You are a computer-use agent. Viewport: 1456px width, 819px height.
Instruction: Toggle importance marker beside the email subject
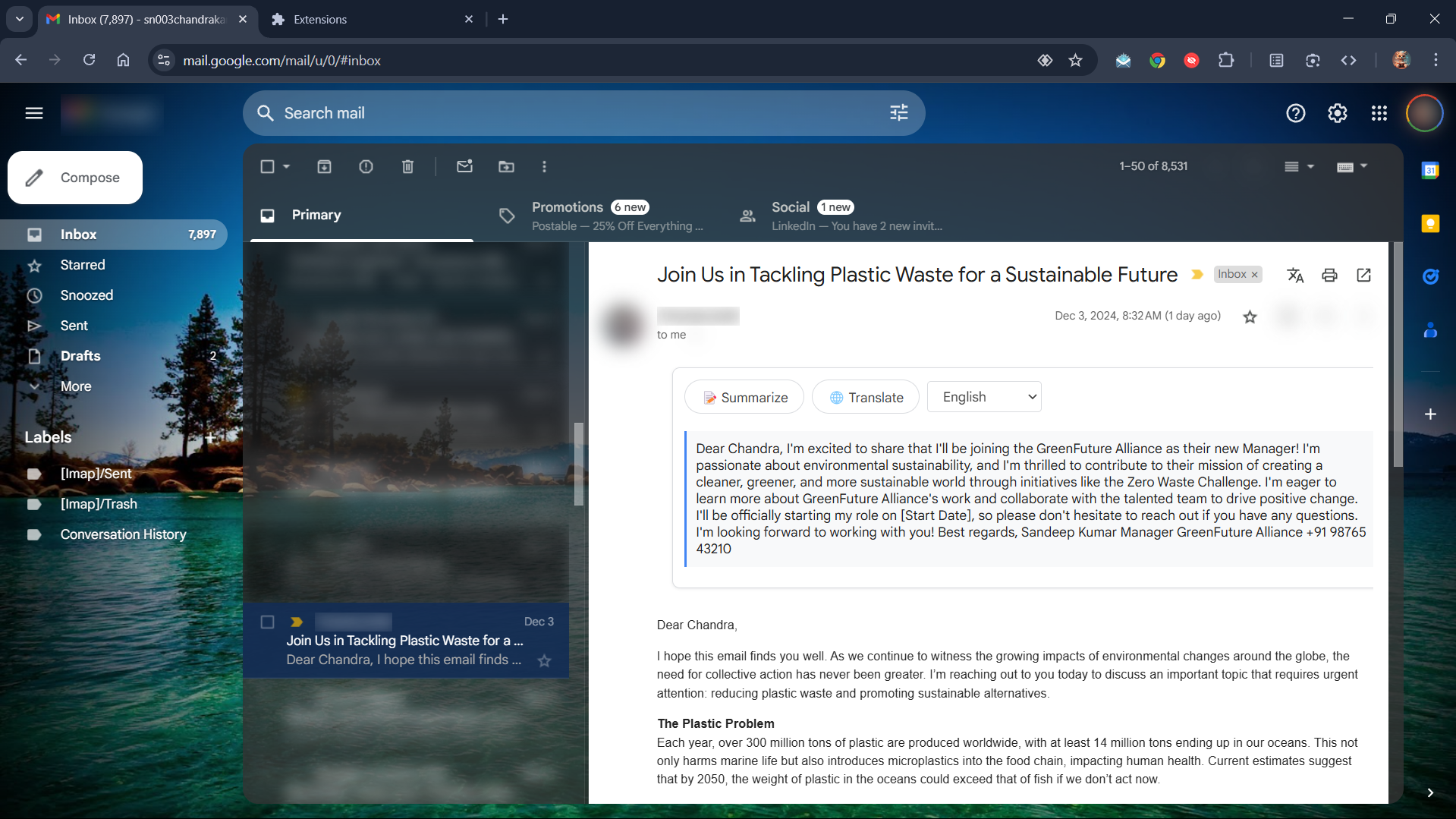click(1197, 275)
